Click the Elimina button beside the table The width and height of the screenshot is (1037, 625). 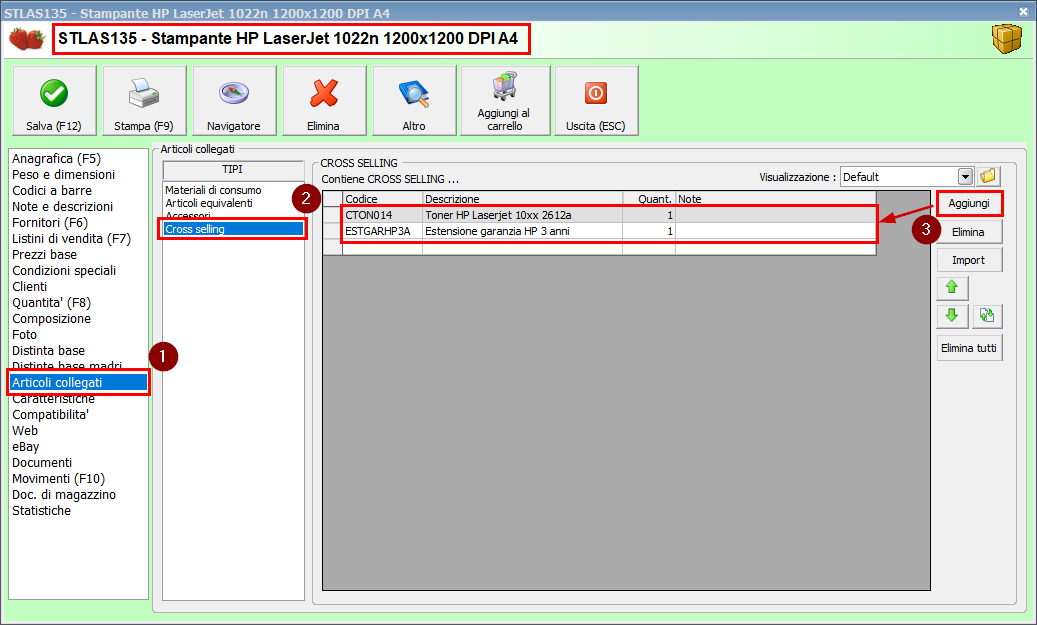click(969, 232)
